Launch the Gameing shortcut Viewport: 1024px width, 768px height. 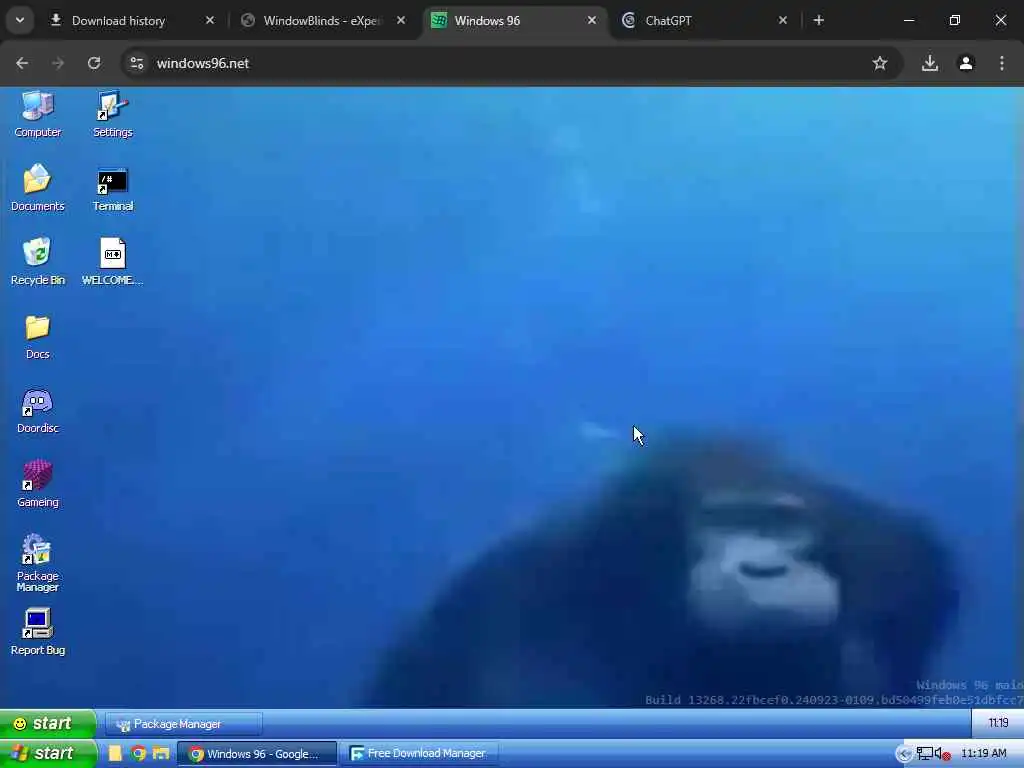37,485
